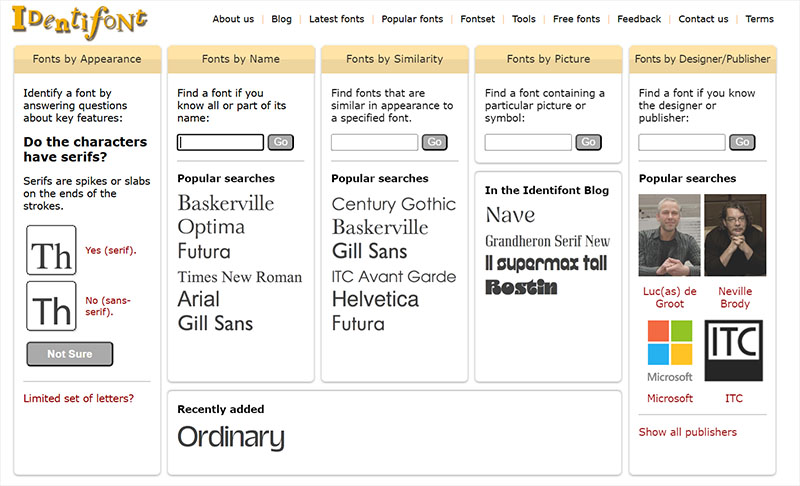The image size is (800, 486).
Task: Open the Microsoft logo publisher
Action: tap(670, 351)
